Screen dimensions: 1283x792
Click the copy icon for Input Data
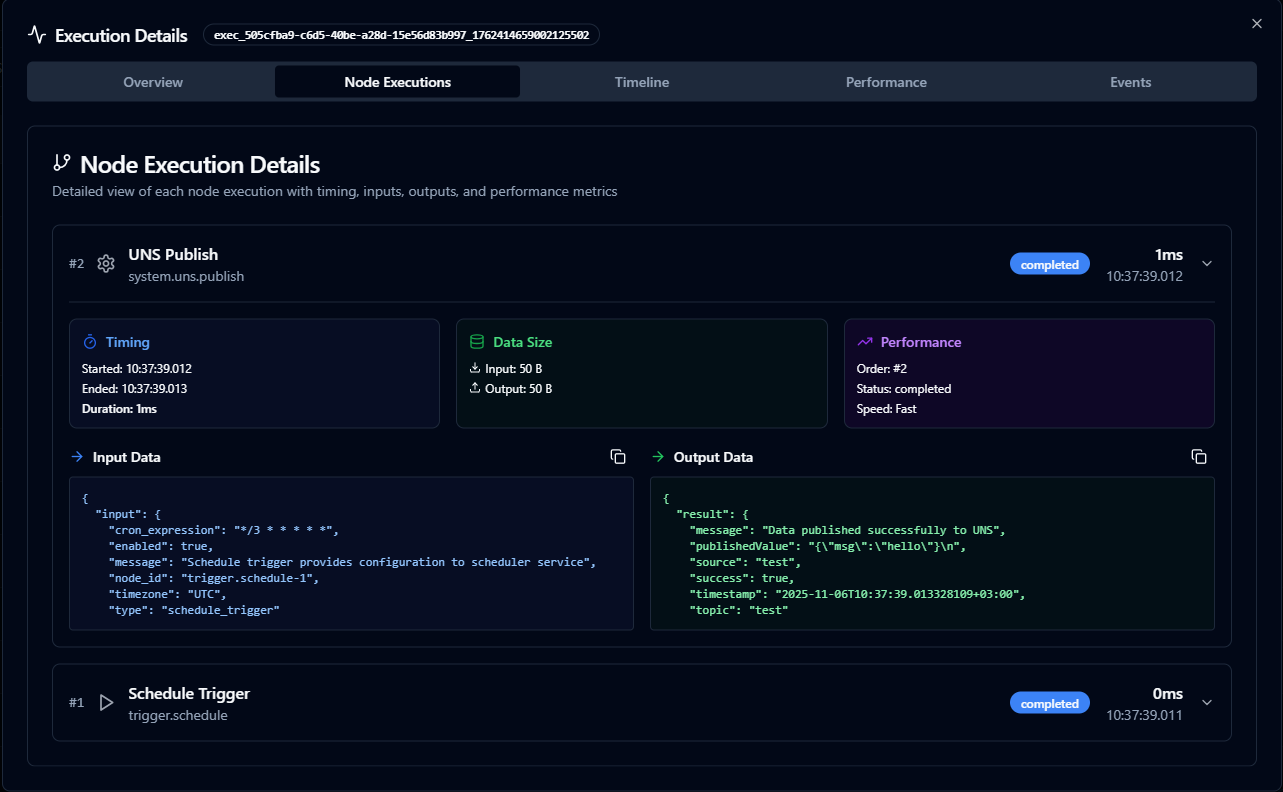618,457
